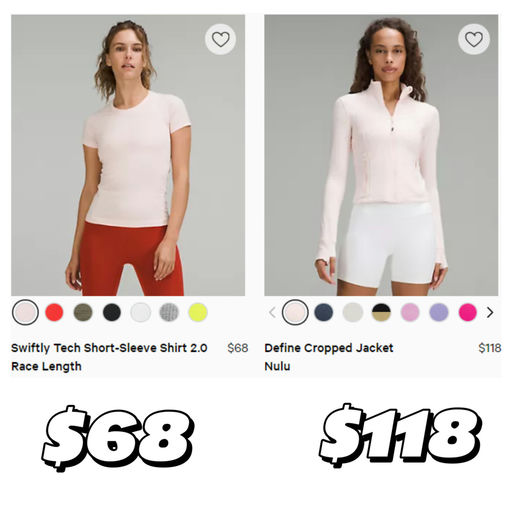Show next jacket colors with right chevron
This screenshot has height=512, width=512.
point(490,312)
